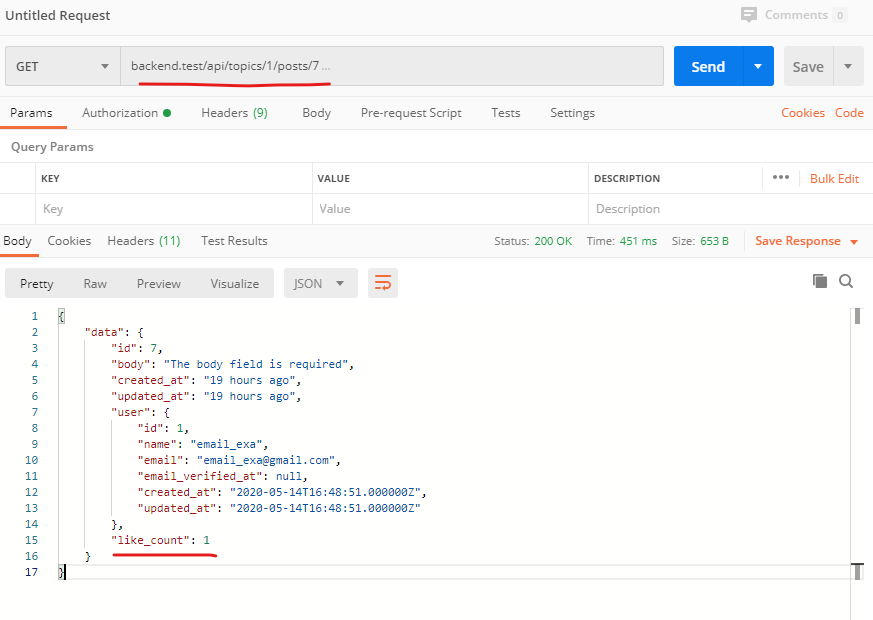This screenshot has width=873, height=620.
Task: Open the three-dots column options
Action: [781, 178]
